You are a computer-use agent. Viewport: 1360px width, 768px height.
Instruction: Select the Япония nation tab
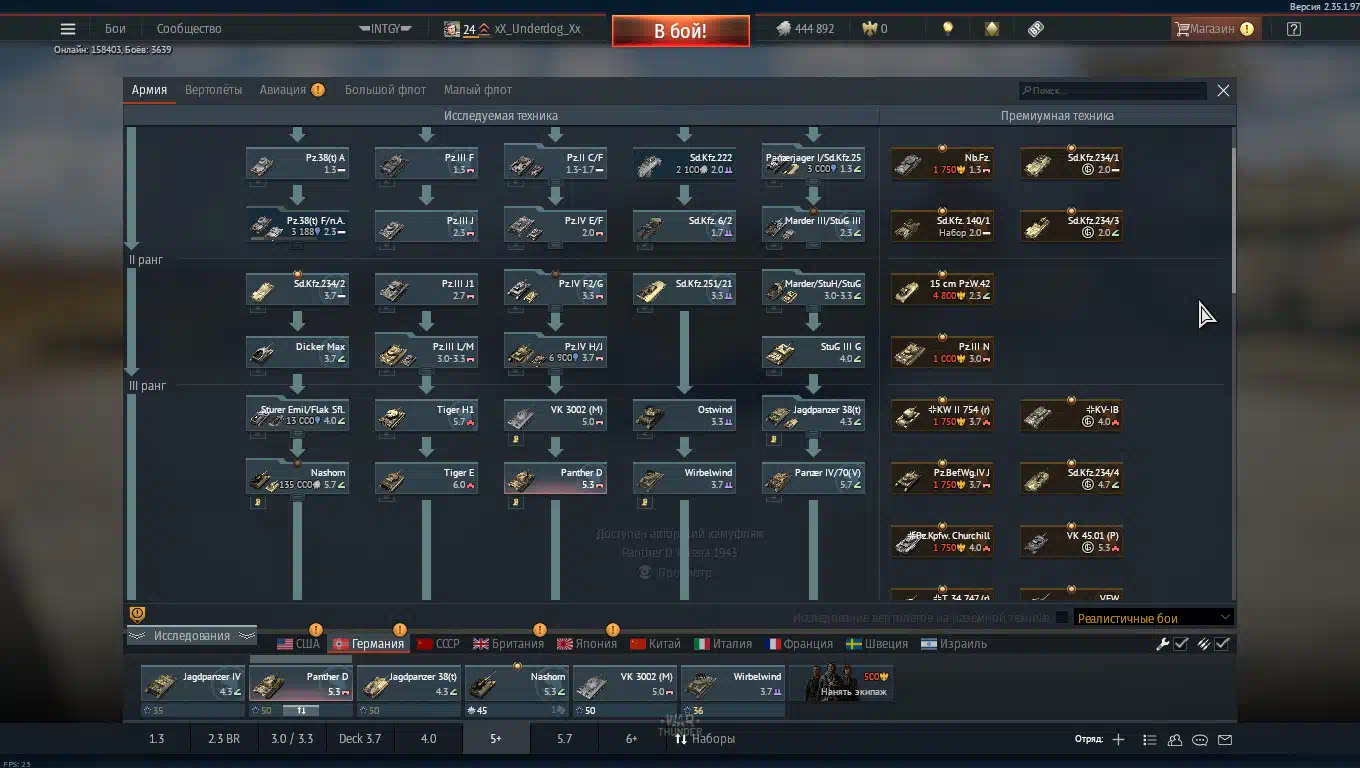click(x=587, y=644)
